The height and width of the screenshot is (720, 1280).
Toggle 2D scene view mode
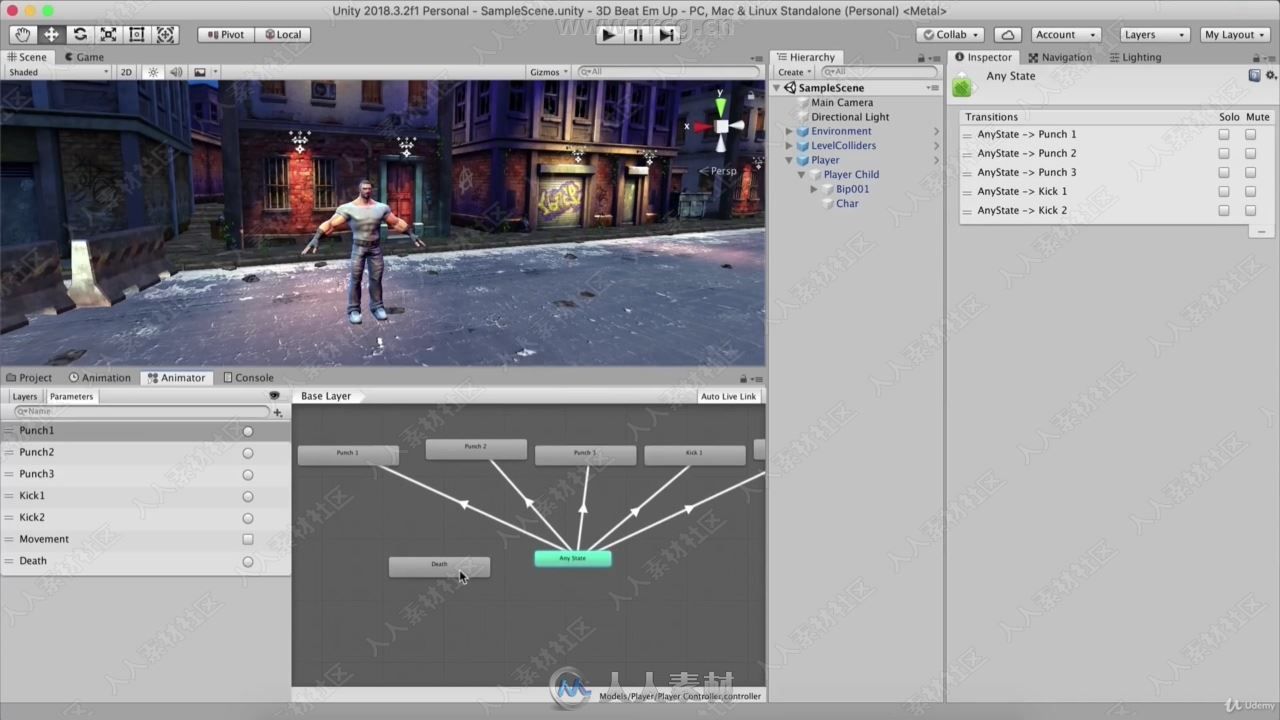[x=126, y=72]
